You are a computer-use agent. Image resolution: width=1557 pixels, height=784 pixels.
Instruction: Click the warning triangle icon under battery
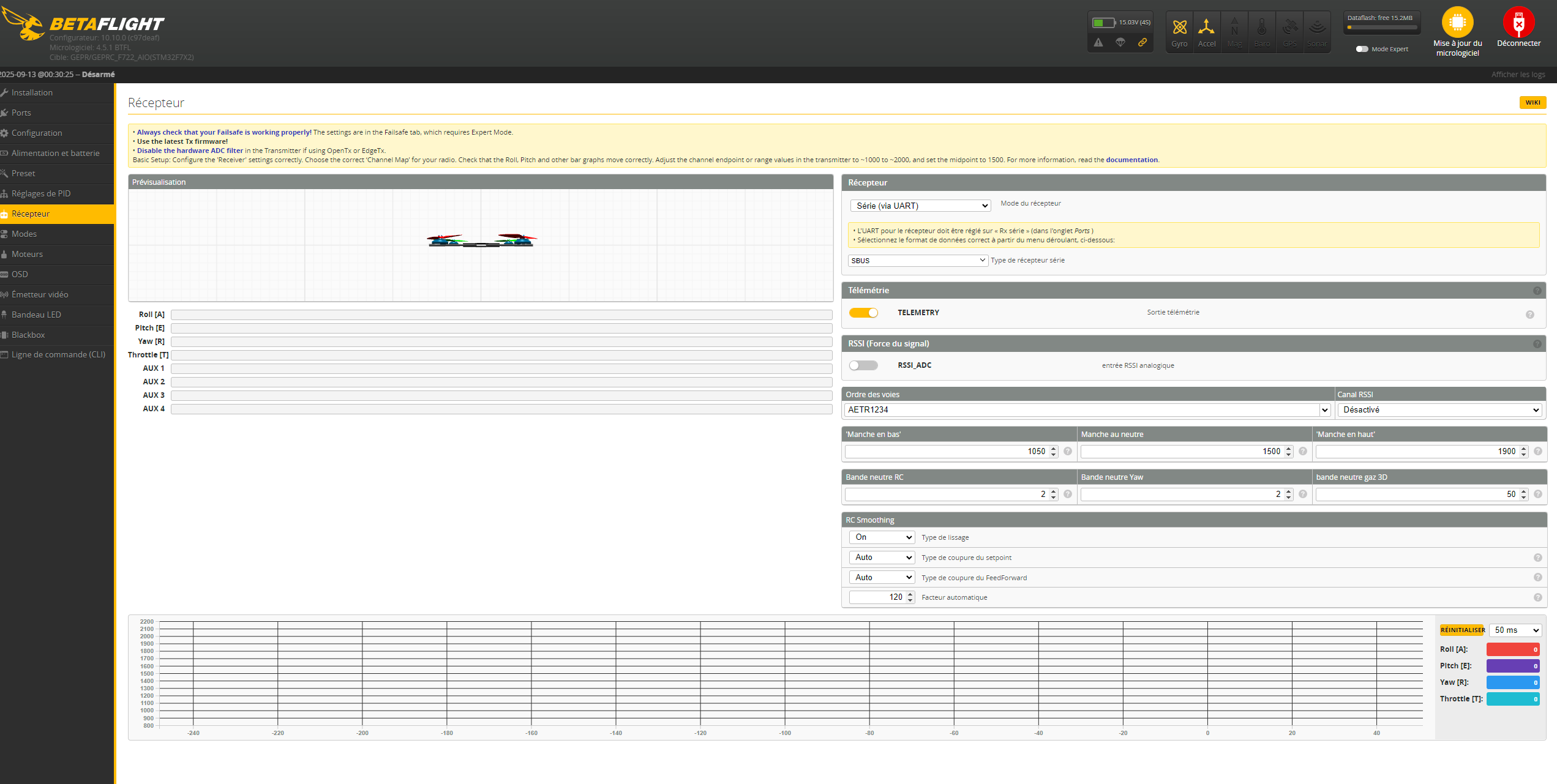pyautogui.click(x=1098, y=42)
